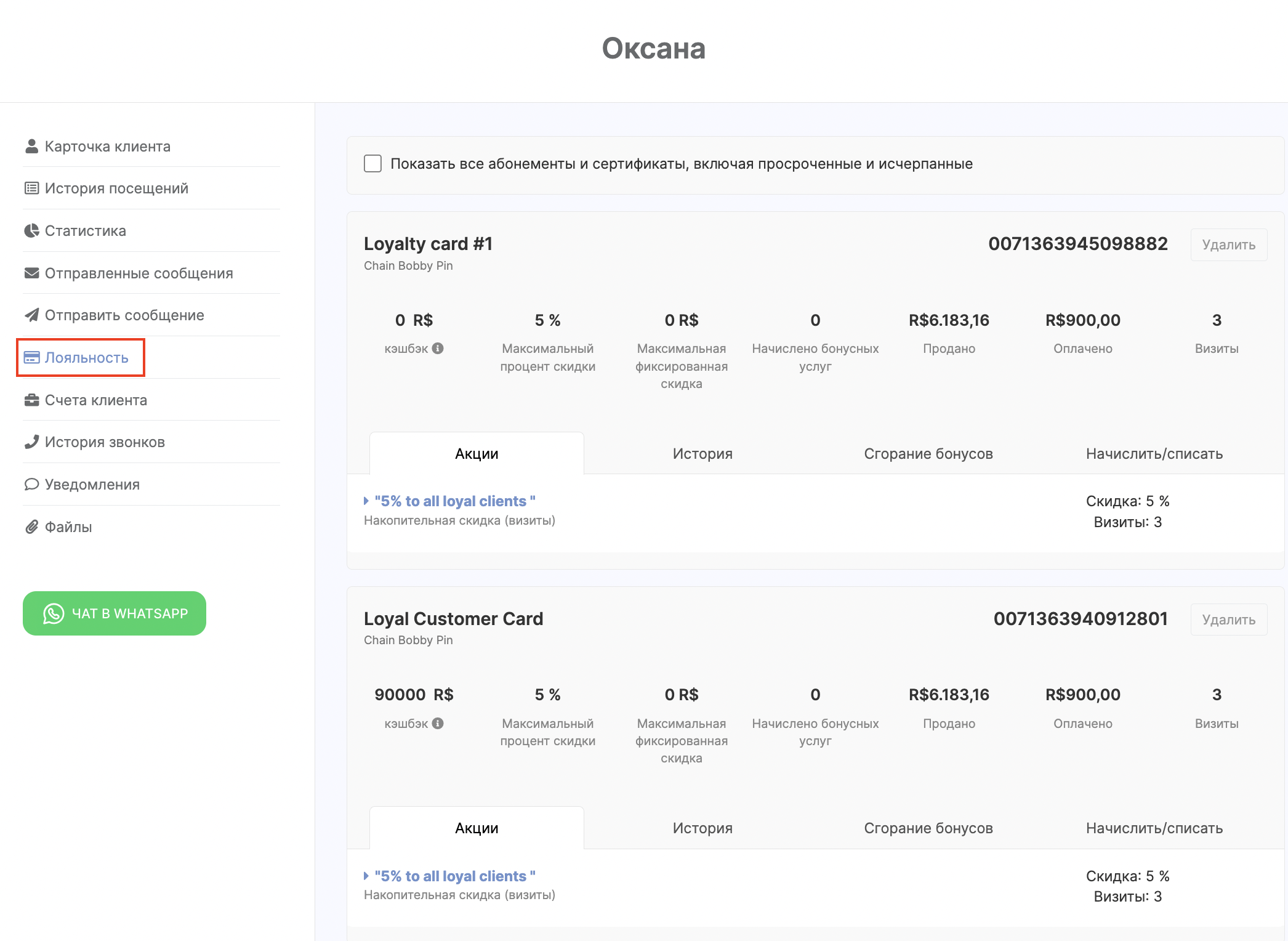Open Сгорание бонусов tab in Loyal Customer Card
Screen dimensions: 1288x941
pos(928,828)
